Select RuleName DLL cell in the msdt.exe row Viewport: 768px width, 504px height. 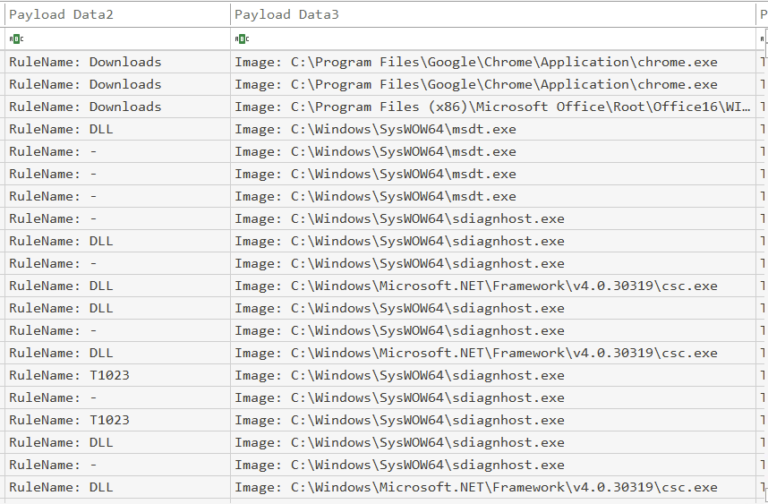coord(61,129)
